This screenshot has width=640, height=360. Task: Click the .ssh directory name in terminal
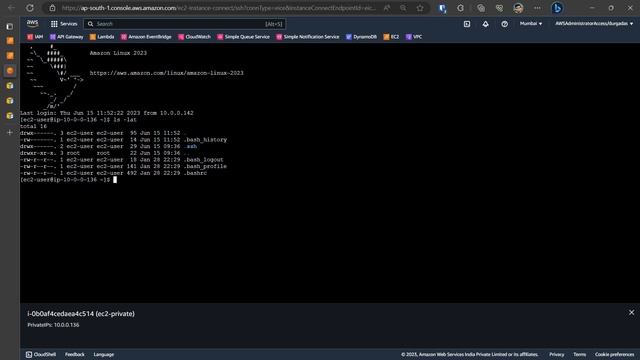coord(190,146)
